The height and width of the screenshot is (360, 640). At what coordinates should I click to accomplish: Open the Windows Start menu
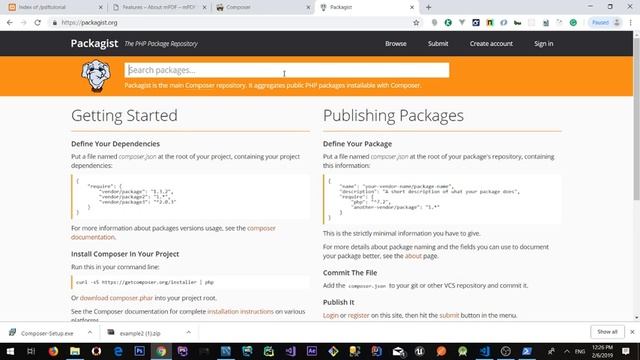(x=10, y=351)
